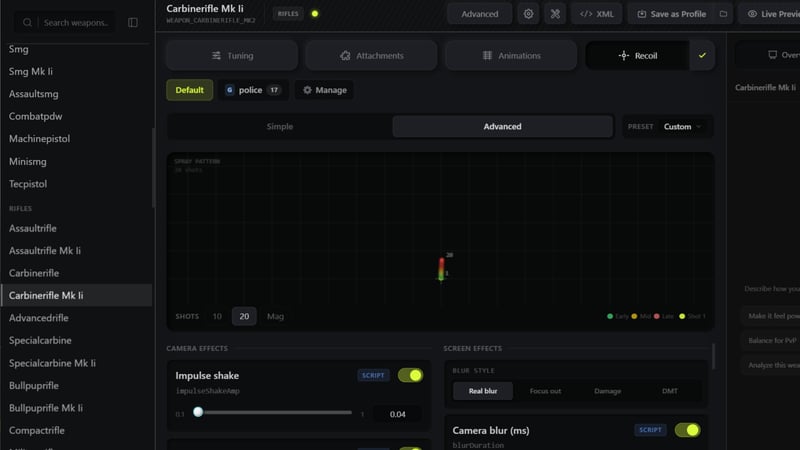Set shots to Mag

[x=276, y=316]
